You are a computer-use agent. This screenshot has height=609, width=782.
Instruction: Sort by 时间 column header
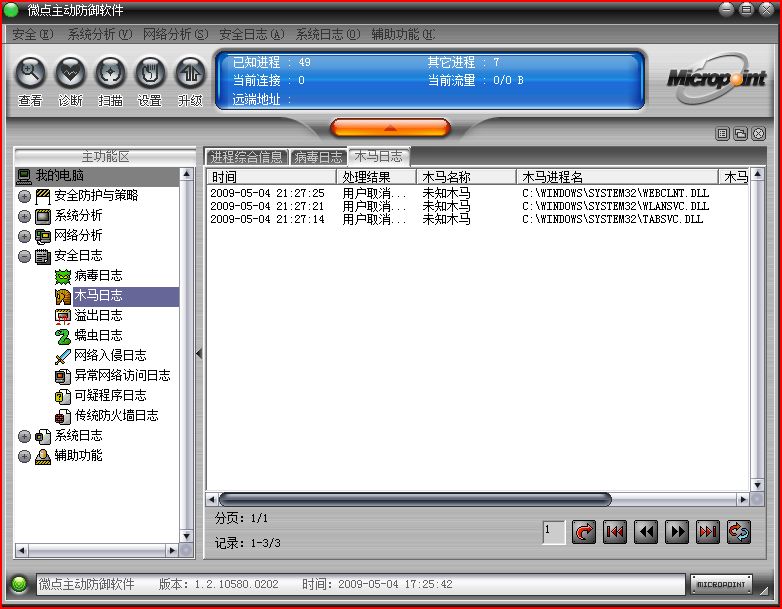(x=272, y=177)
